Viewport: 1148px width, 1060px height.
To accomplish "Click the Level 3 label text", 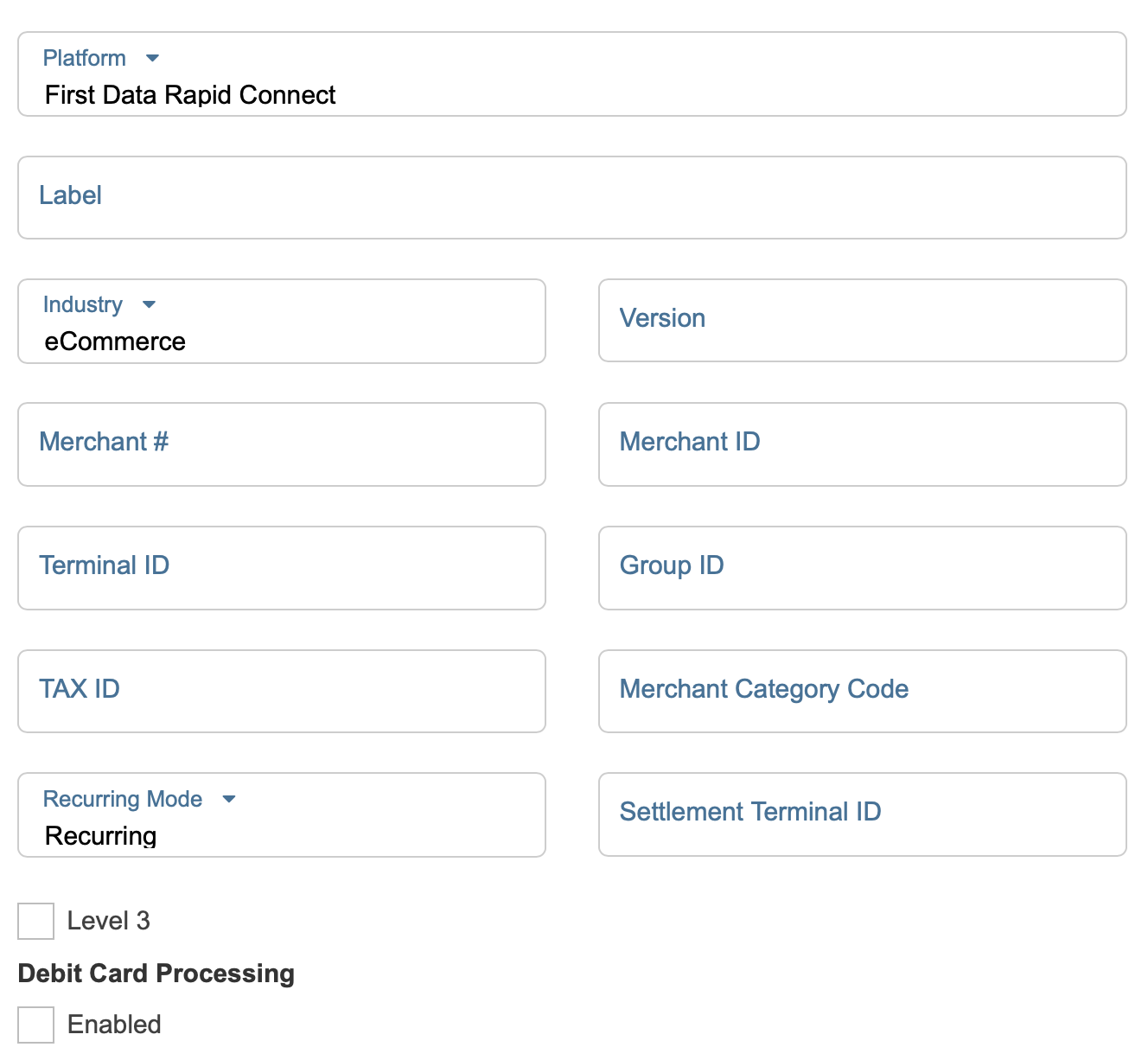I will coord(108,921).
